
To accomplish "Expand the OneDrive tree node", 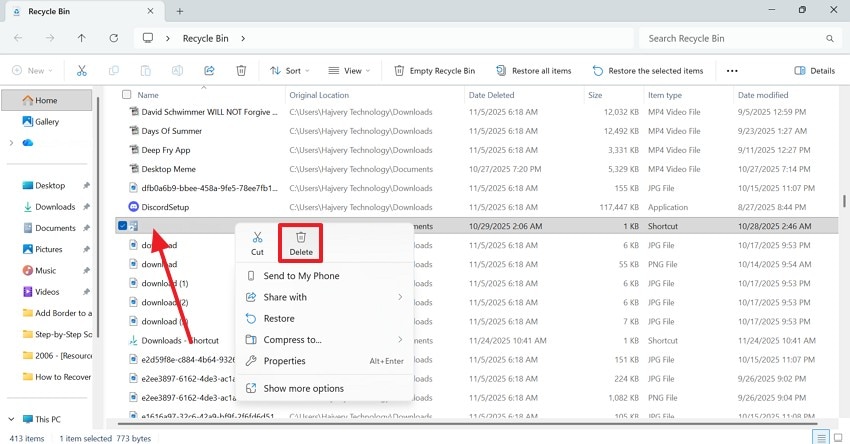I will tap(11, 143).
